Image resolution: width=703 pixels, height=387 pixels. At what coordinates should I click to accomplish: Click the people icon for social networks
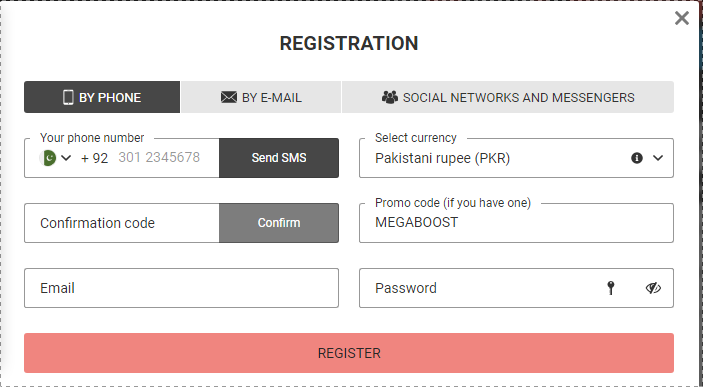click(x=390, y=97)
